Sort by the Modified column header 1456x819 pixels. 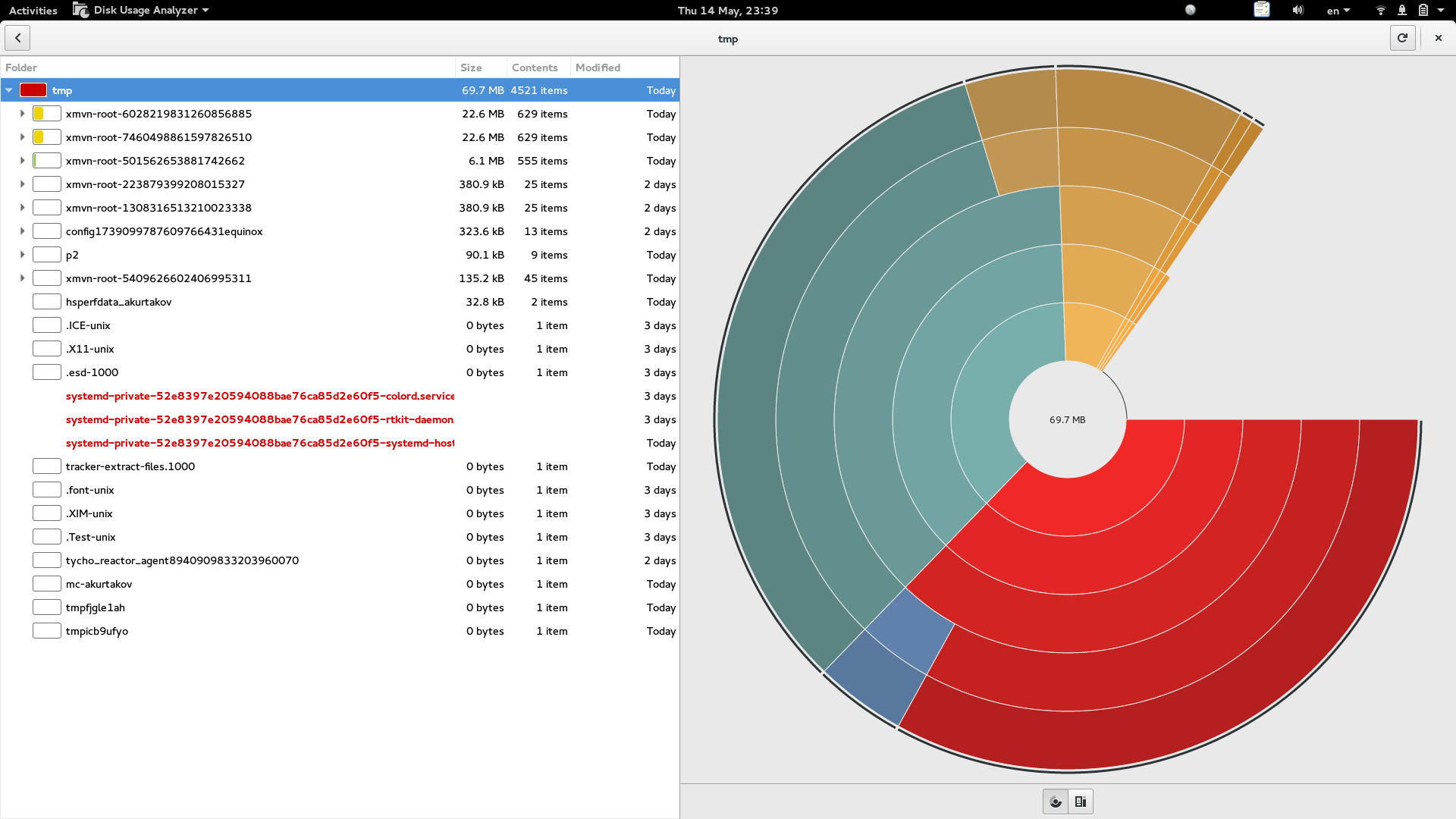(624, 67)
